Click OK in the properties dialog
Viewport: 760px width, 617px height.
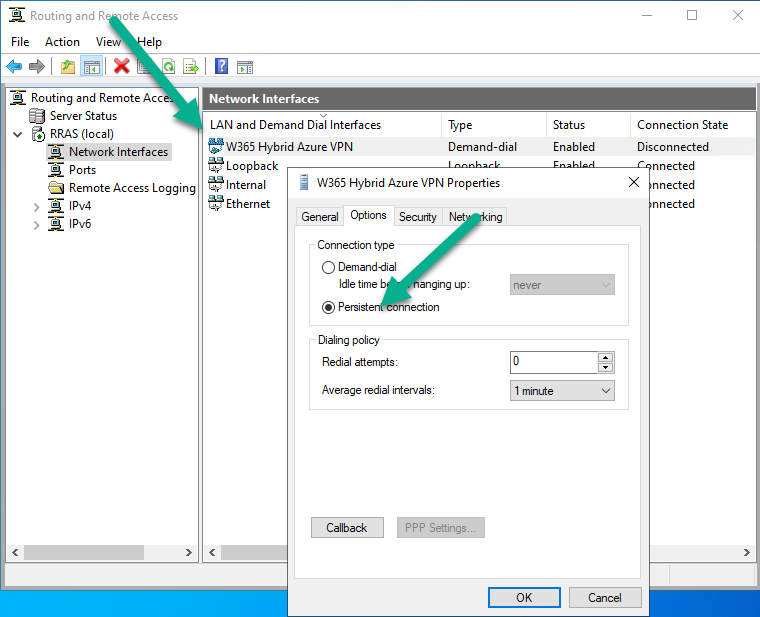(x=524, y=597)
